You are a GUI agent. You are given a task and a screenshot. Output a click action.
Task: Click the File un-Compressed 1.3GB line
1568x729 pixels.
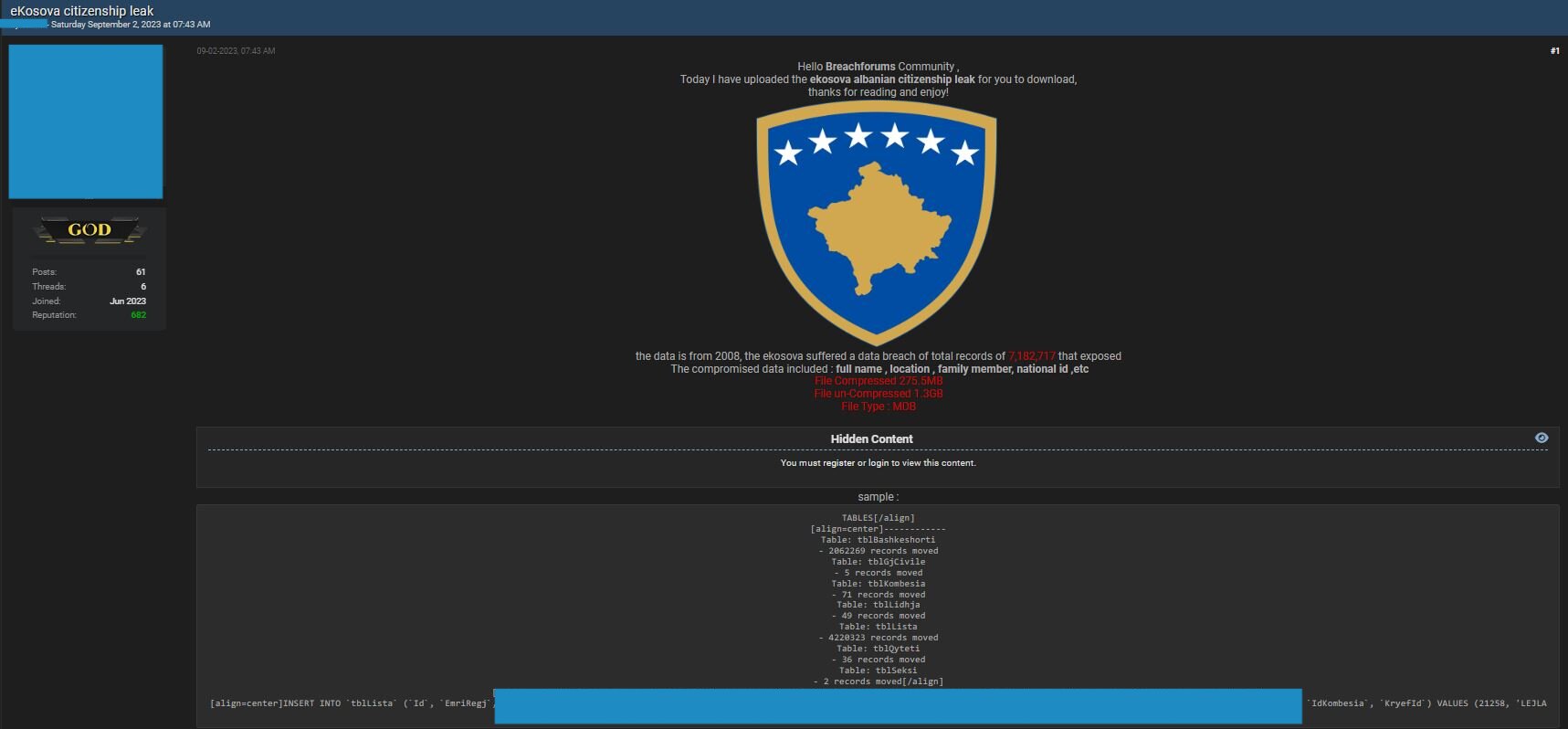point(879,394)
